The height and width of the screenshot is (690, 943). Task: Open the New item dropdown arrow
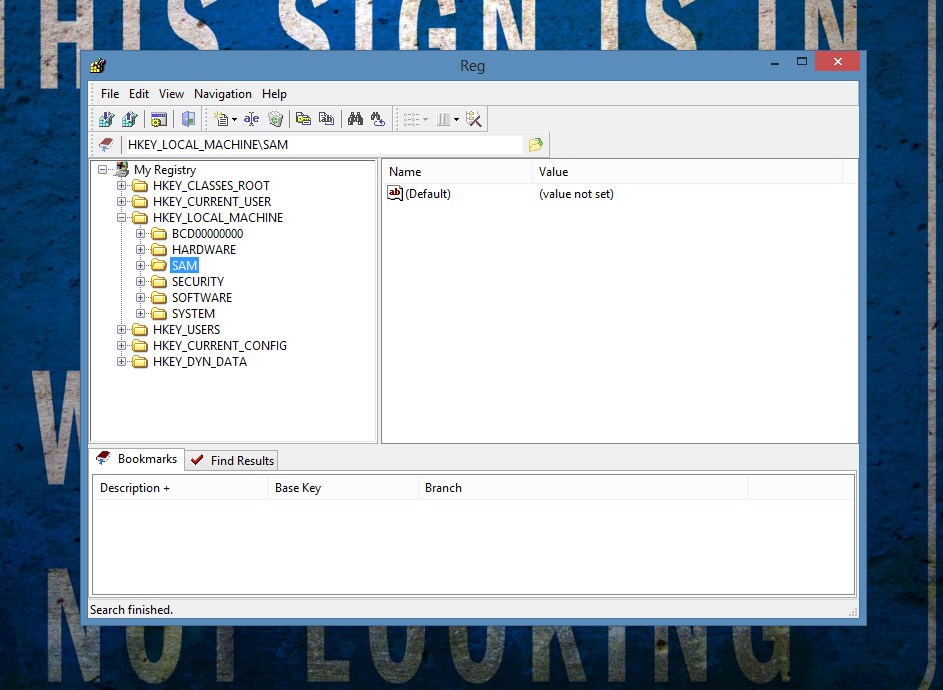click(x=234, y=120)
